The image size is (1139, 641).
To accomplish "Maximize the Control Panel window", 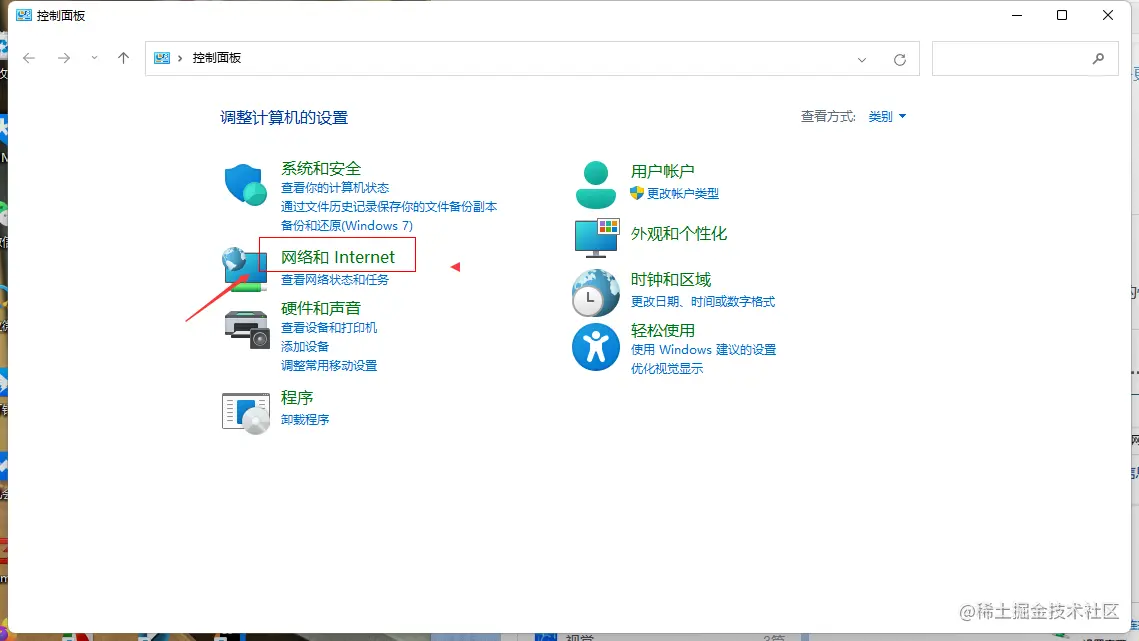I will pyautogui.click(x=1062, y=15).
